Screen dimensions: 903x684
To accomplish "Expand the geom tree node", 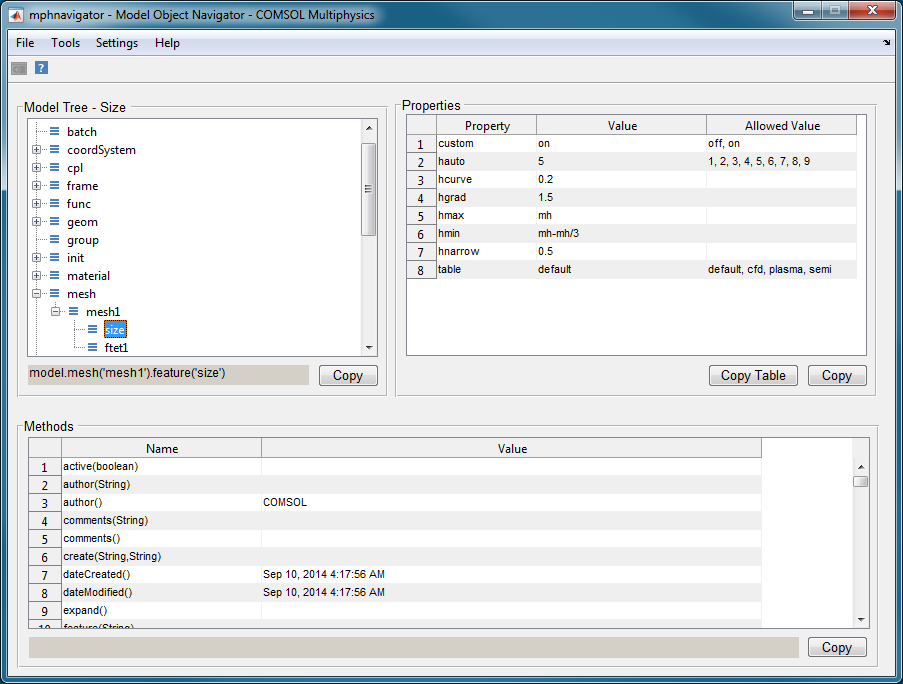I will coord(37,222).
